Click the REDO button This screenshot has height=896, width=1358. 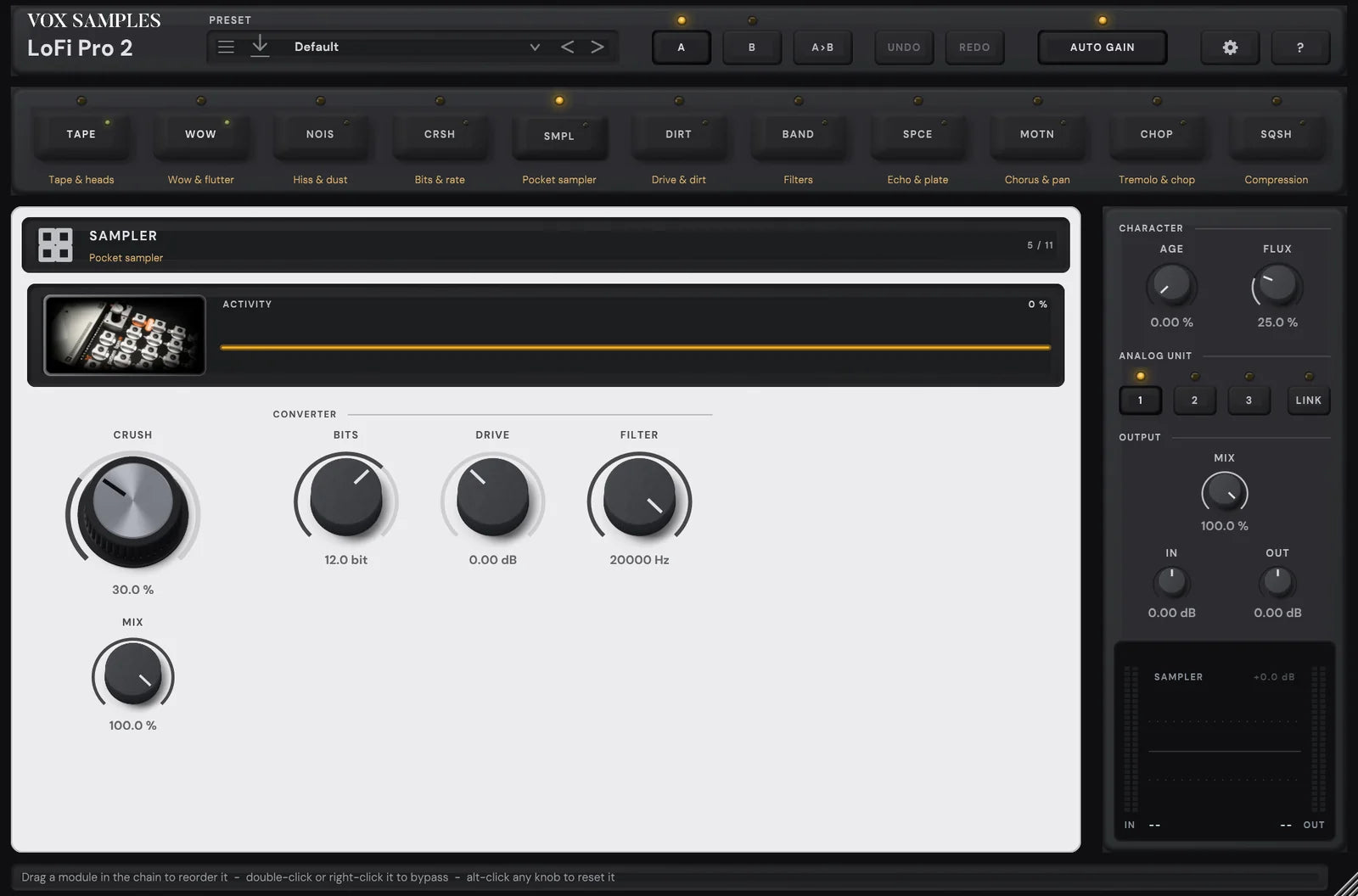coord(974,48)
